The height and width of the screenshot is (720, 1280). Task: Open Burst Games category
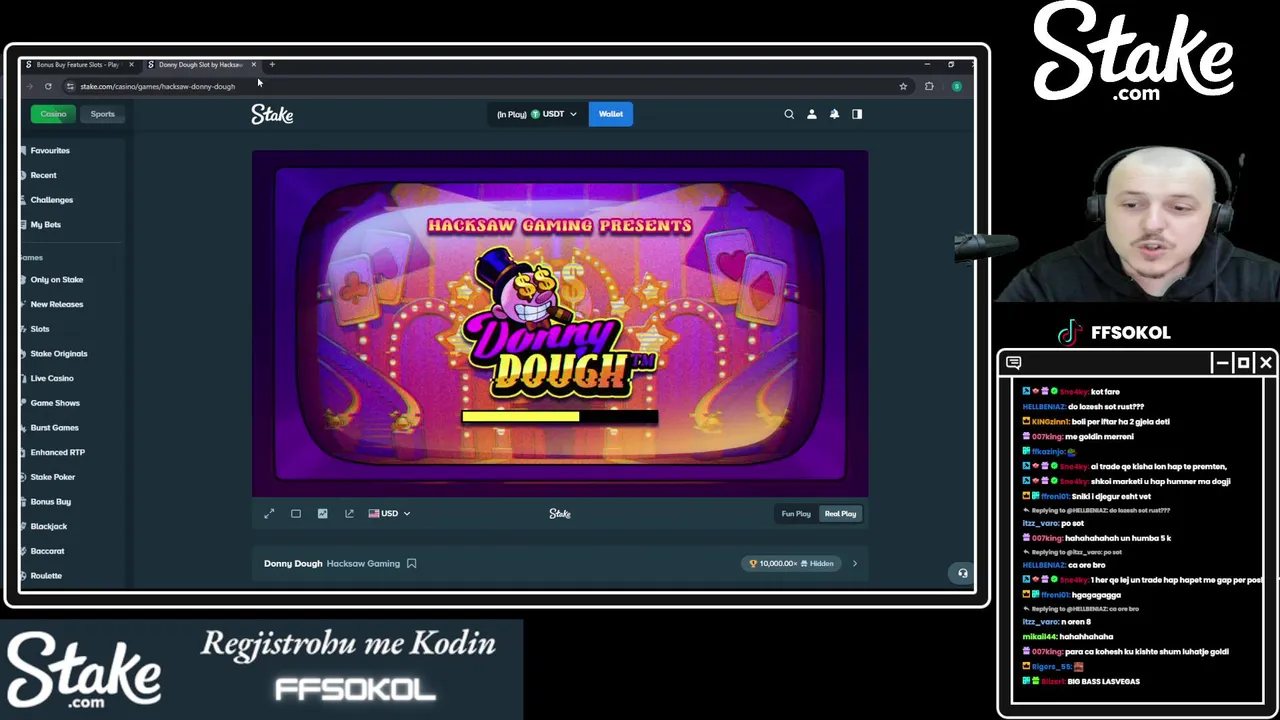tap(54, 428)
